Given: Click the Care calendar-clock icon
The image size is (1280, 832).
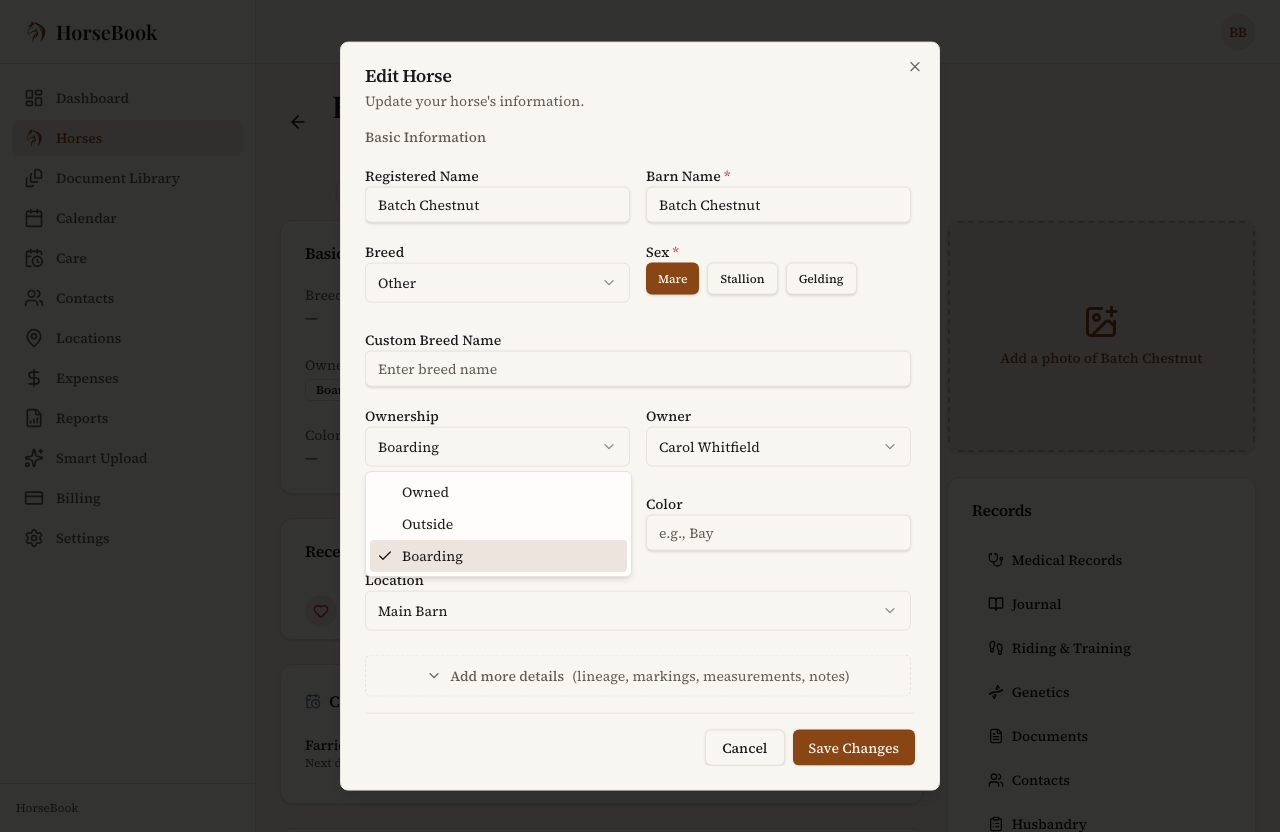Looking at the screenshot, I should click(34, 258).
